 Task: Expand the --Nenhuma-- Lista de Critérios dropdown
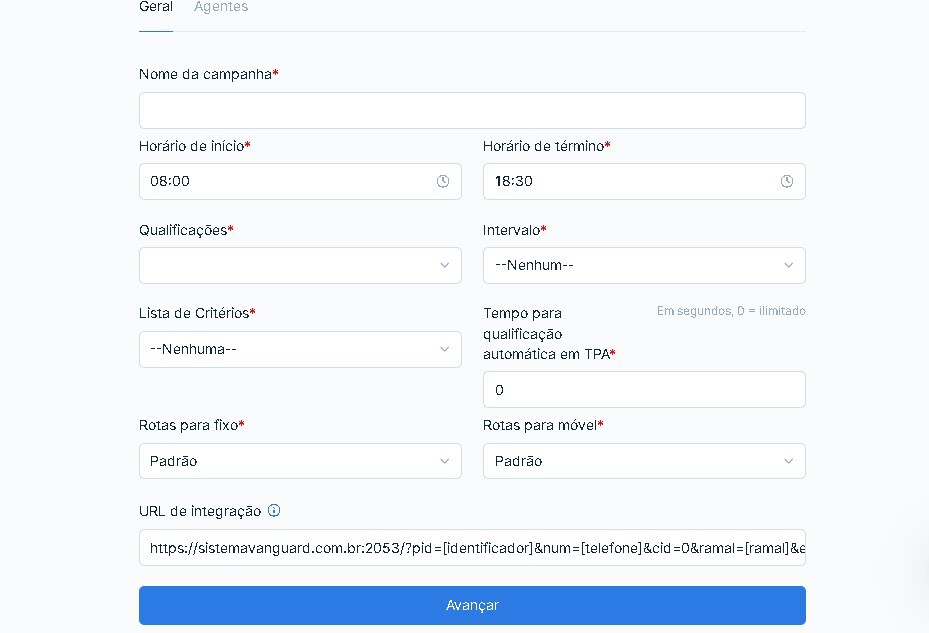coord(300,350)
